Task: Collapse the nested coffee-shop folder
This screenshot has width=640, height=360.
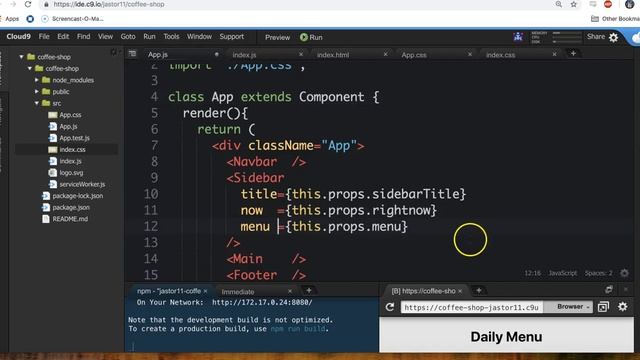Action: pos(30,69)
